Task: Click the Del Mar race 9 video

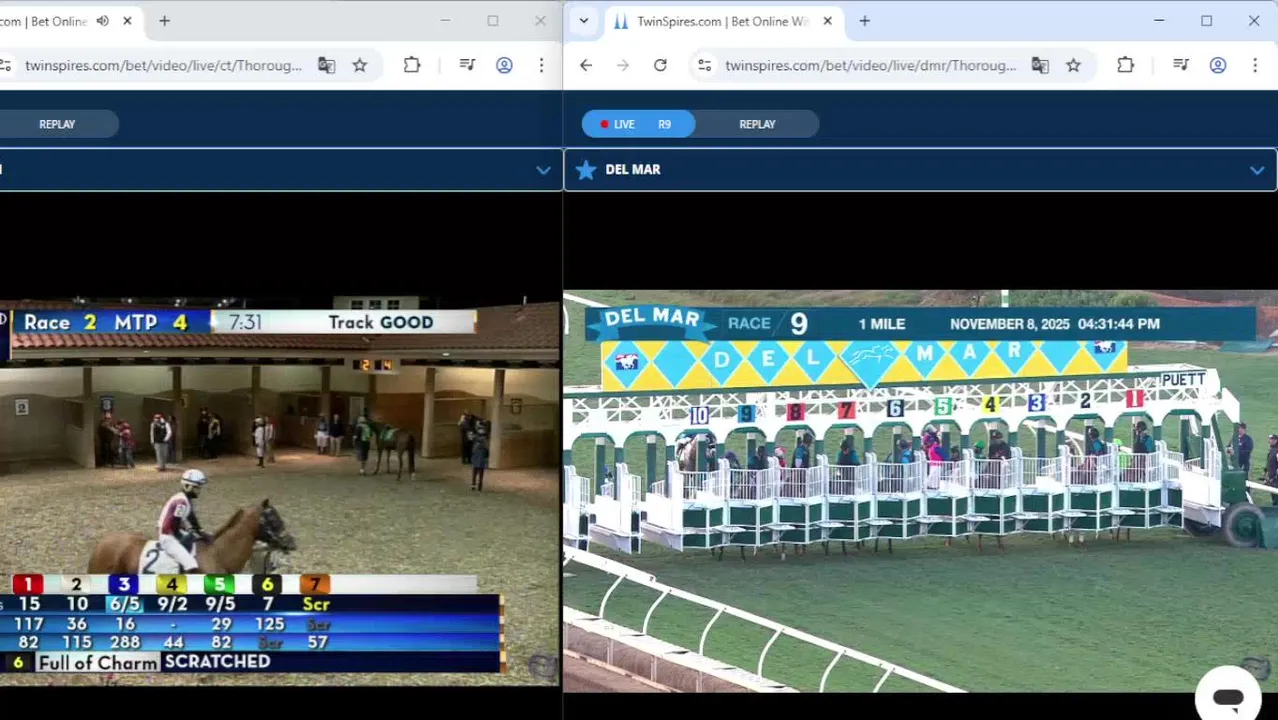Action: tap(920, 491)
